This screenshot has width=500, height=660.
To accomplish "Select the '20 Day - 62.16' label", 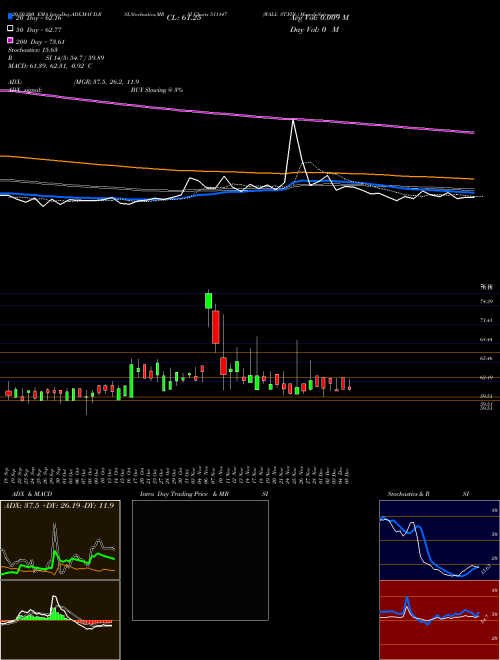I will tap(39, 18).
